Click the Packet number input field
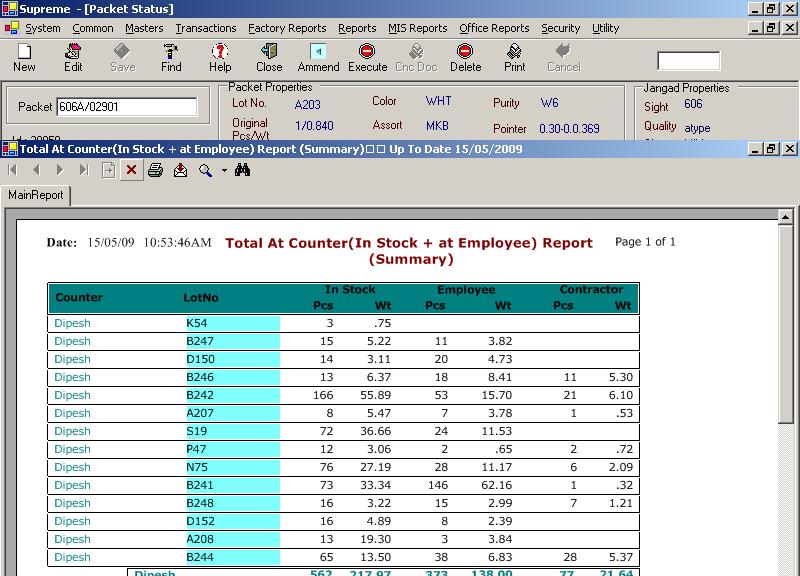800x576 pixels. coord(127,107)
